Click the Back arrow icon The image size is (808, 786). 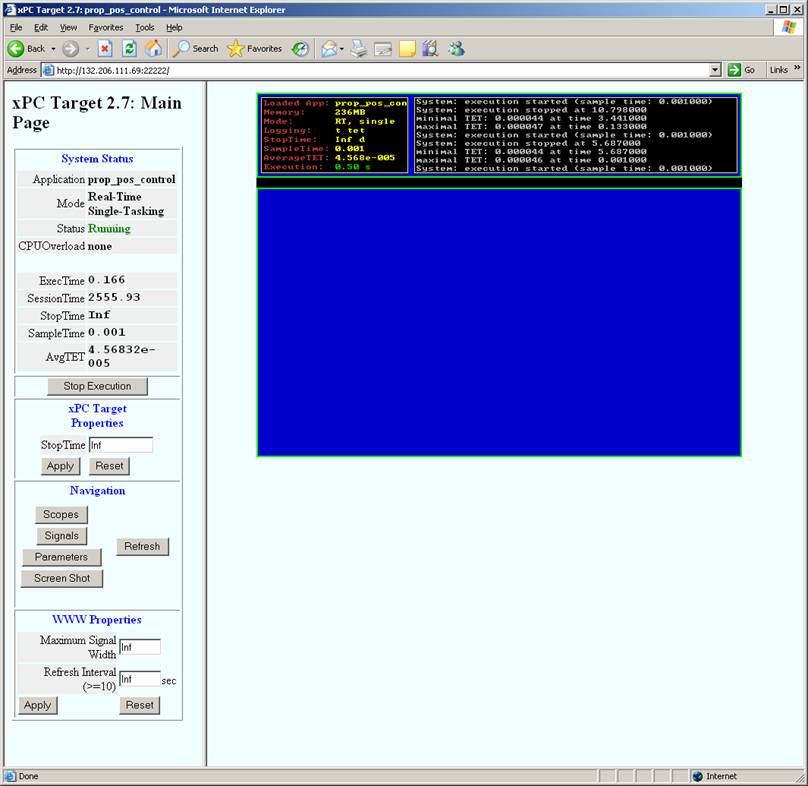coord(16,49)
